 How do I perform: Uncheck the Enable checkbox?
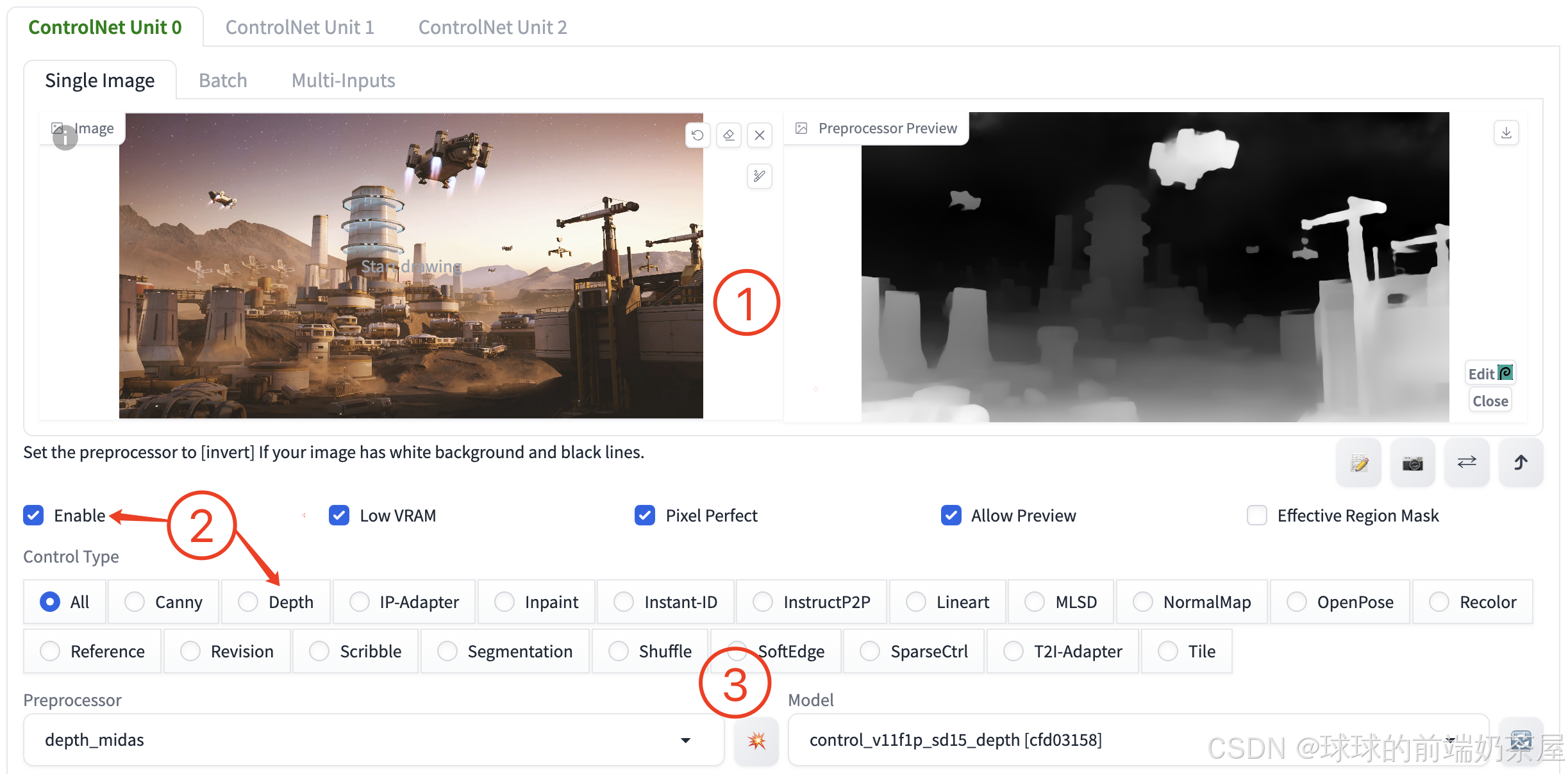point(33,515)
